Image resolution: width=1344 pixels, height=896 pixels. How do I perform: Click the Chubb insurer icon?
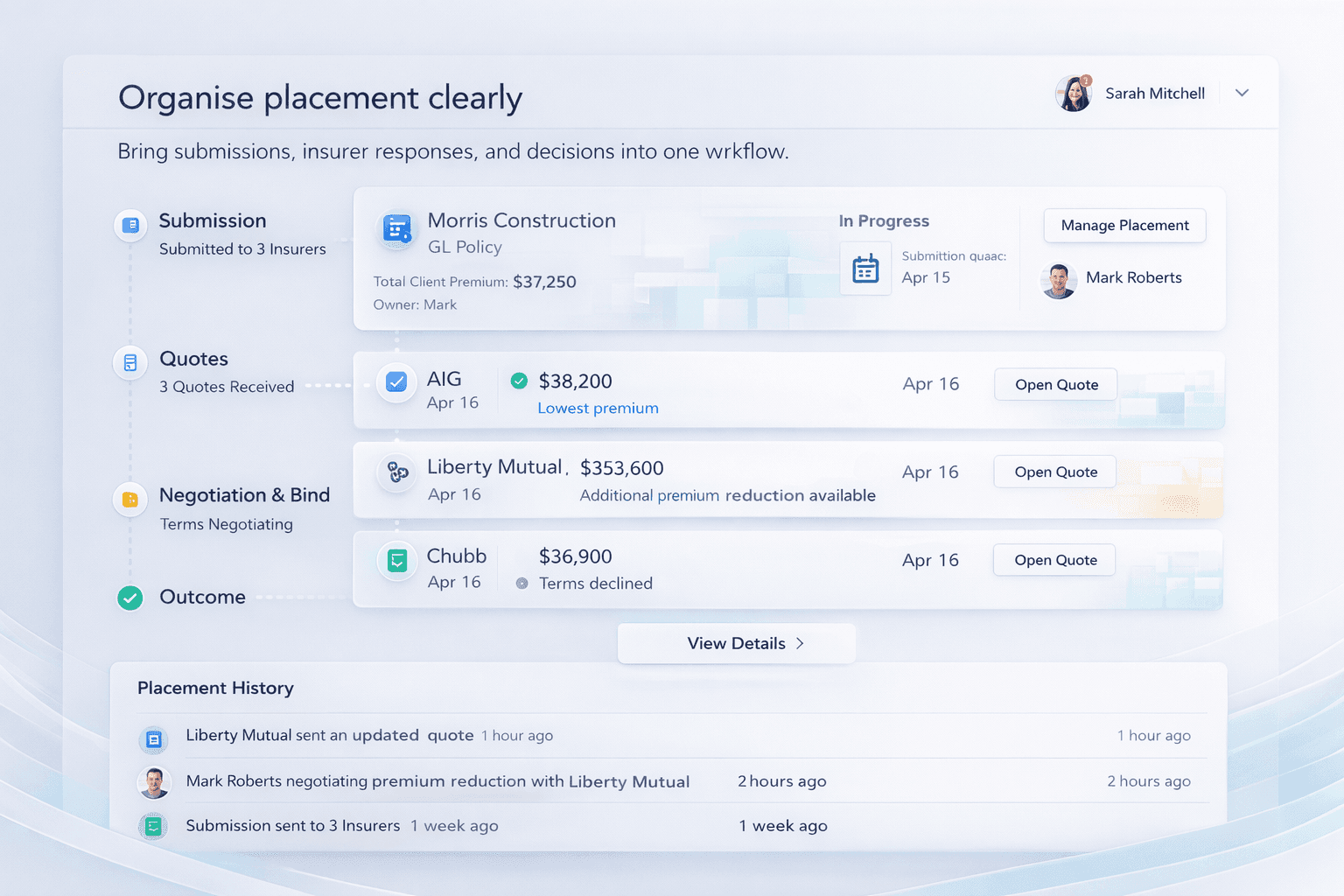[x=397, y=561]
